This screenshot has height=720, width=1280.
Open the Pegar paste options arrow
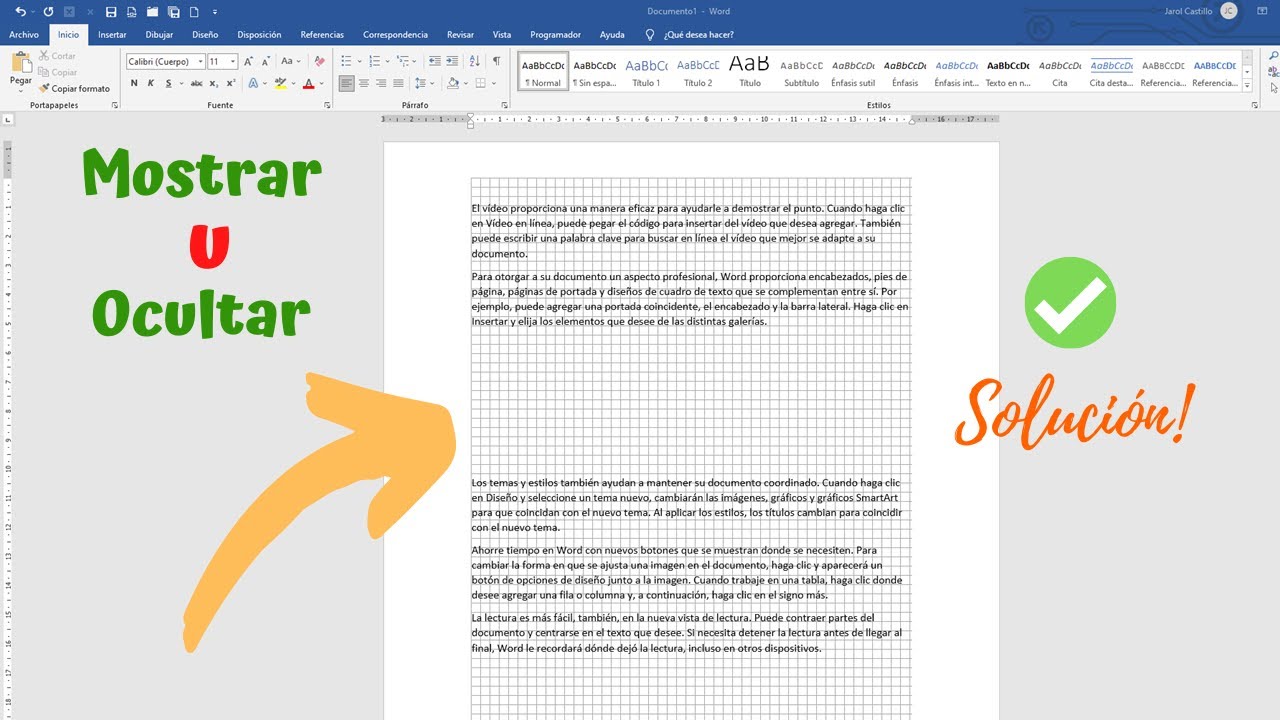pos(20,90)
